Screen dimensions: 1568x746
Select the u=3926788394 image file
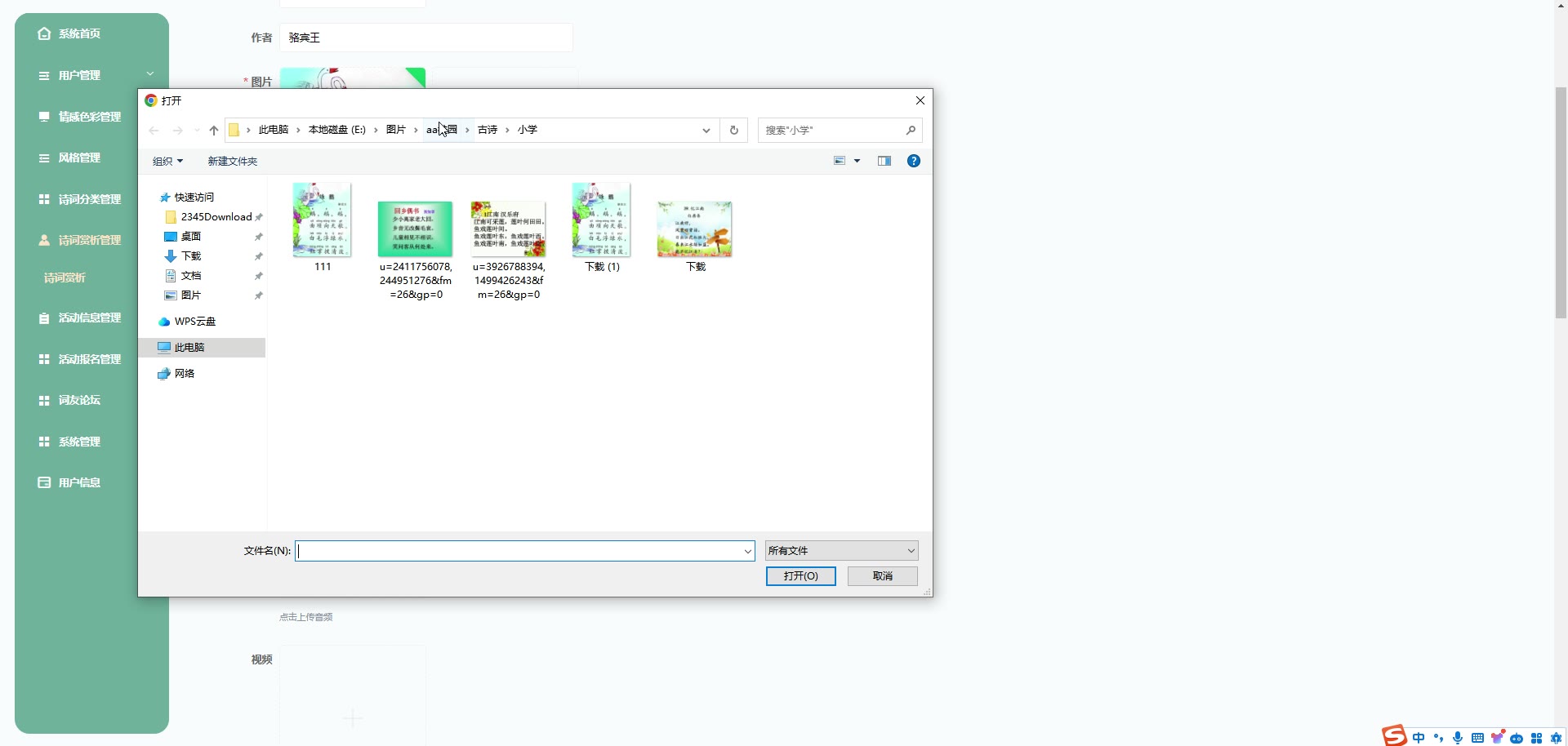point(509,251)
